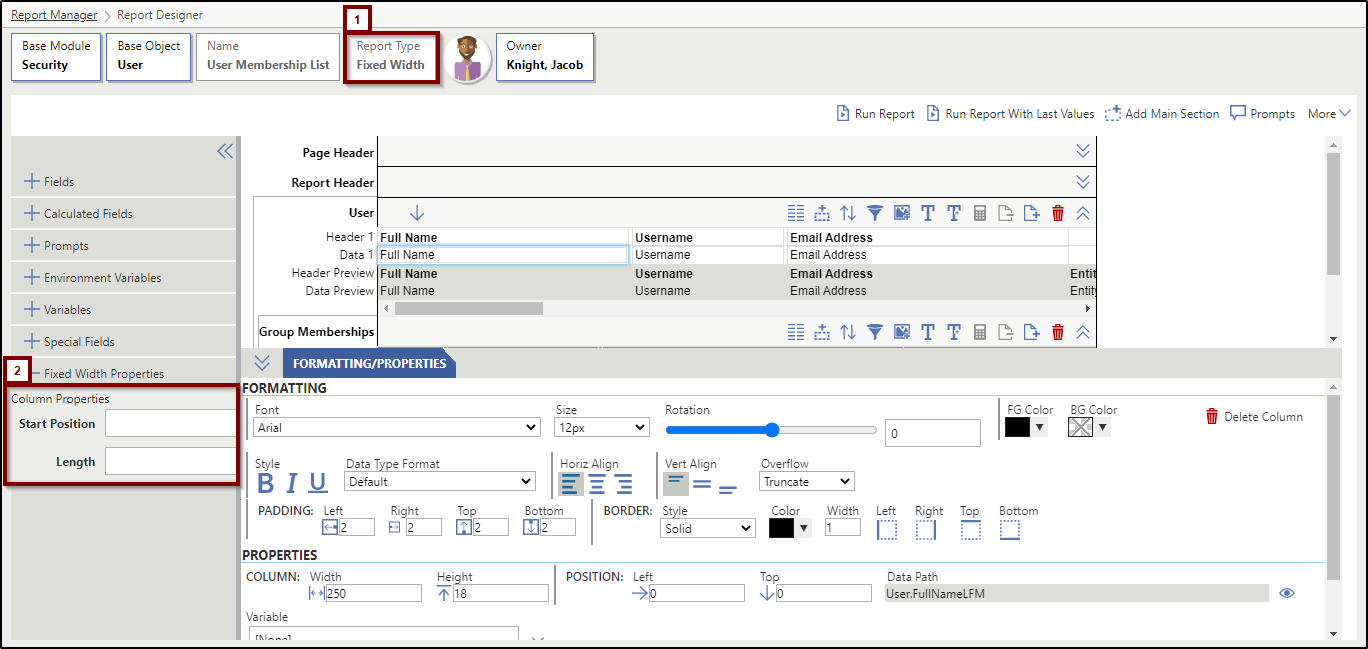This screenshot has height=649, width=1368.
Task: Open the Overflow dropdown showing Truncate
Action: [x=807, y=482]
